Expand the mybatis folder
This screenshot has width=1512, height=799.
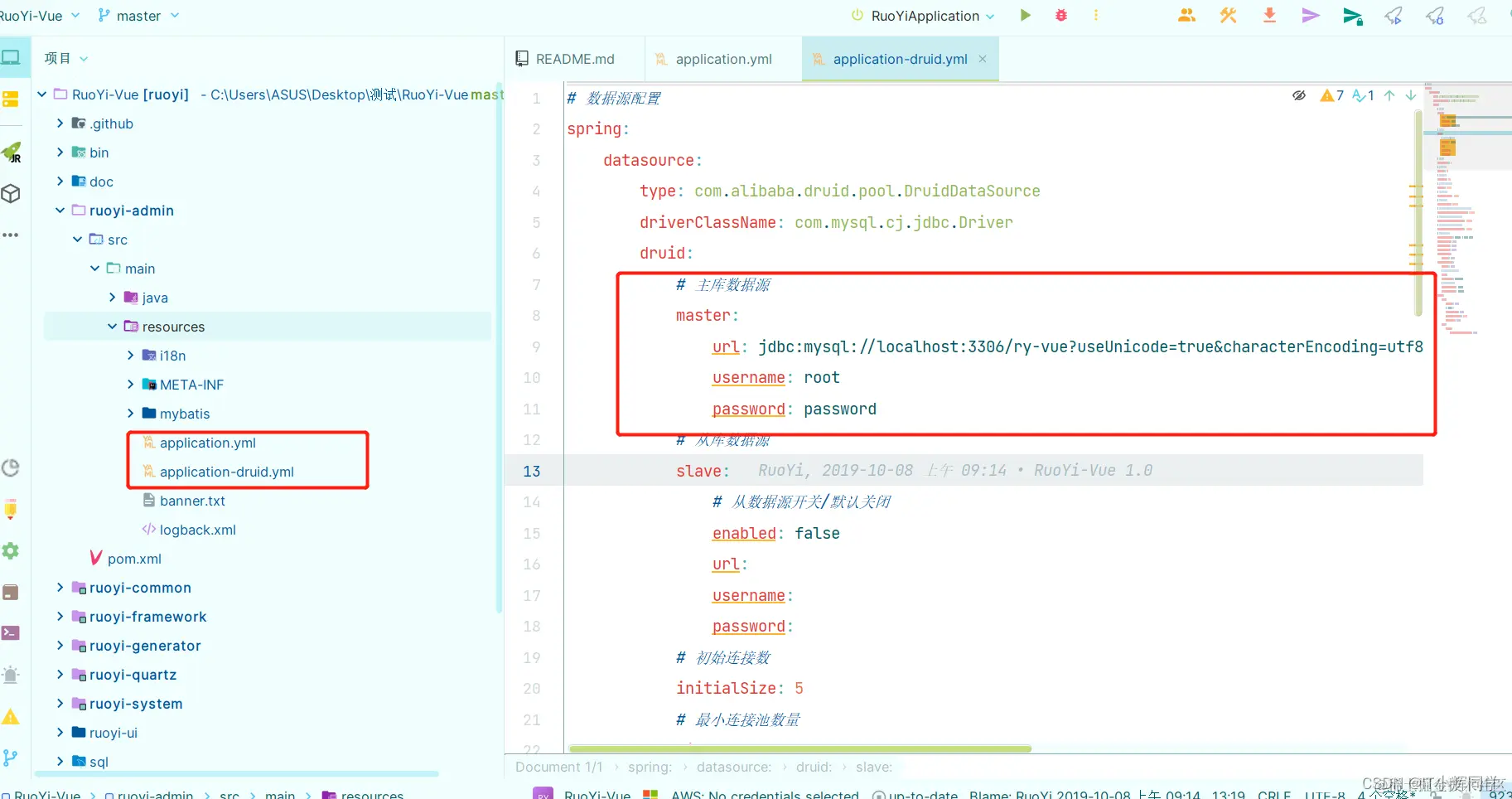coord(130,414)
